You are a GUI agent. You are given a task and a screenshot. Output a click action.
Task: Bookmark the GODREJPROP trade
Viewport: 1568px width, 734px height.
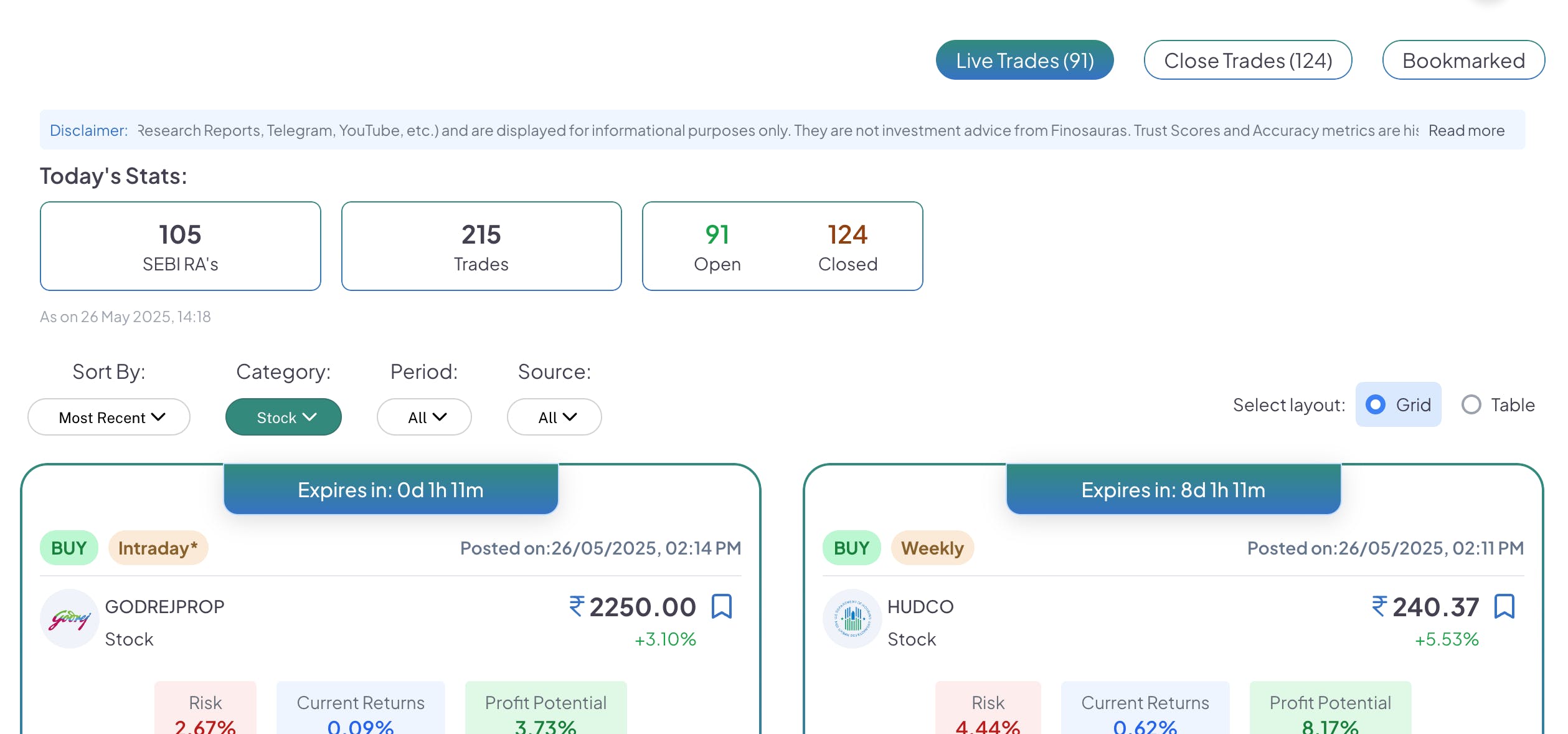(x=721, y=606)
